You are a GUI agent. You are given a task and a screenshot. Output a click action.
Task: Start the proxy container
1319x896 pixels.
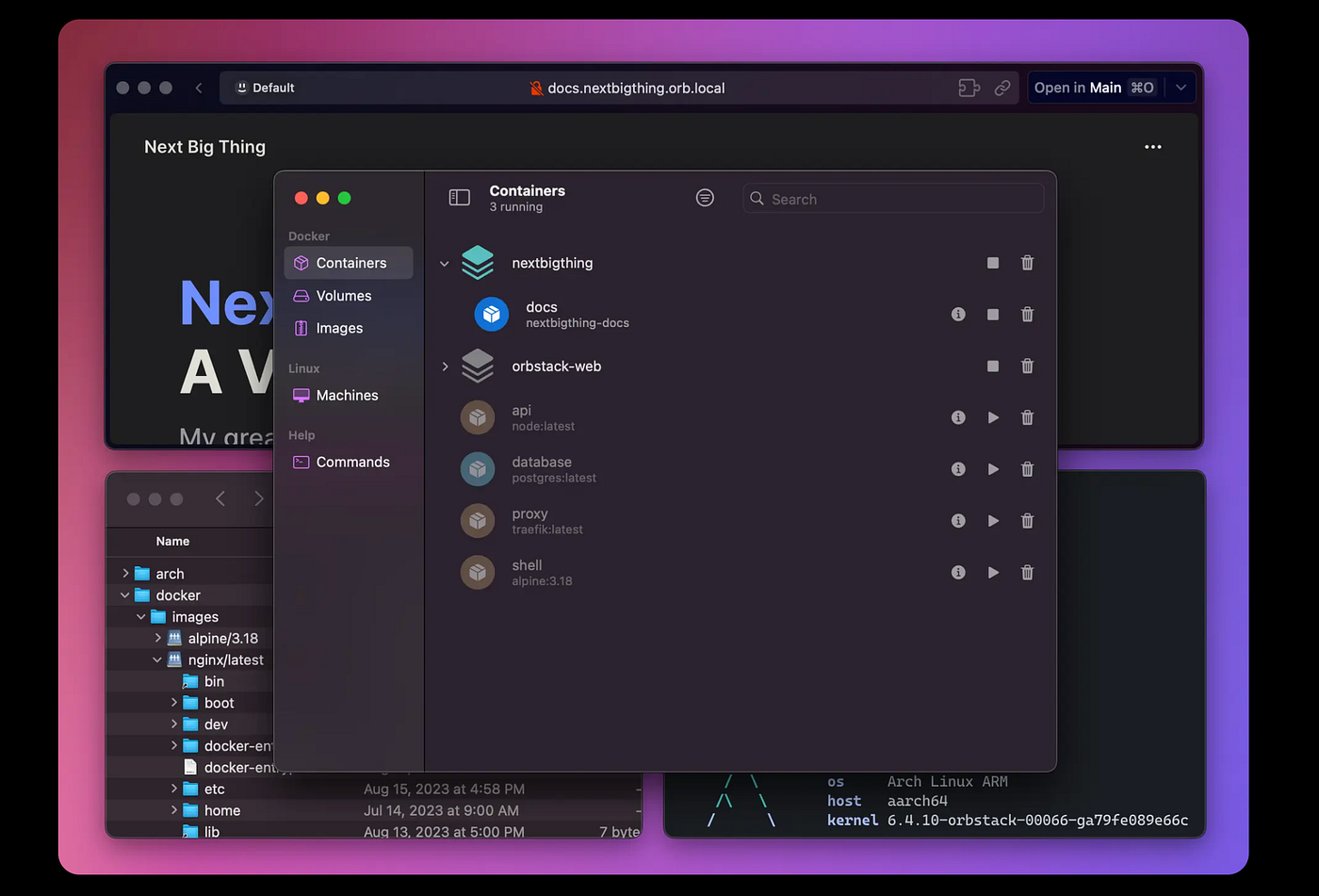(x=993, y=521)
